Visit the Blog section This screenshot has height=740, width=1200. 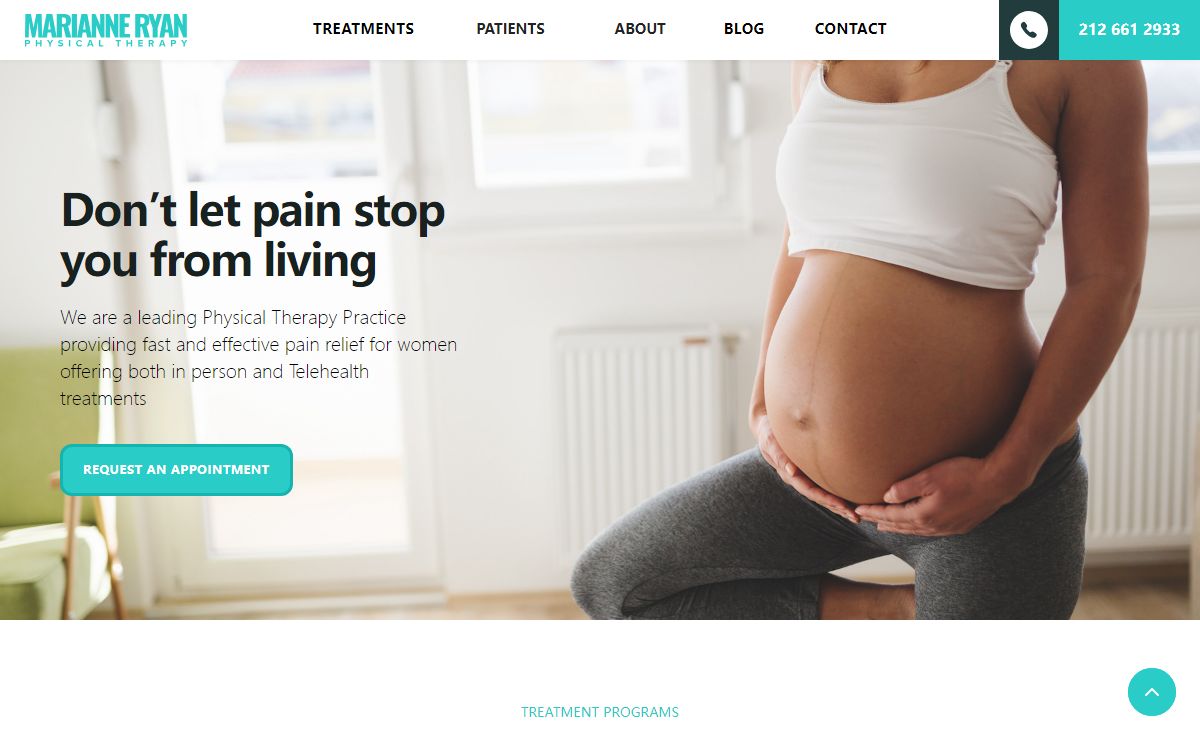[744, 29]
